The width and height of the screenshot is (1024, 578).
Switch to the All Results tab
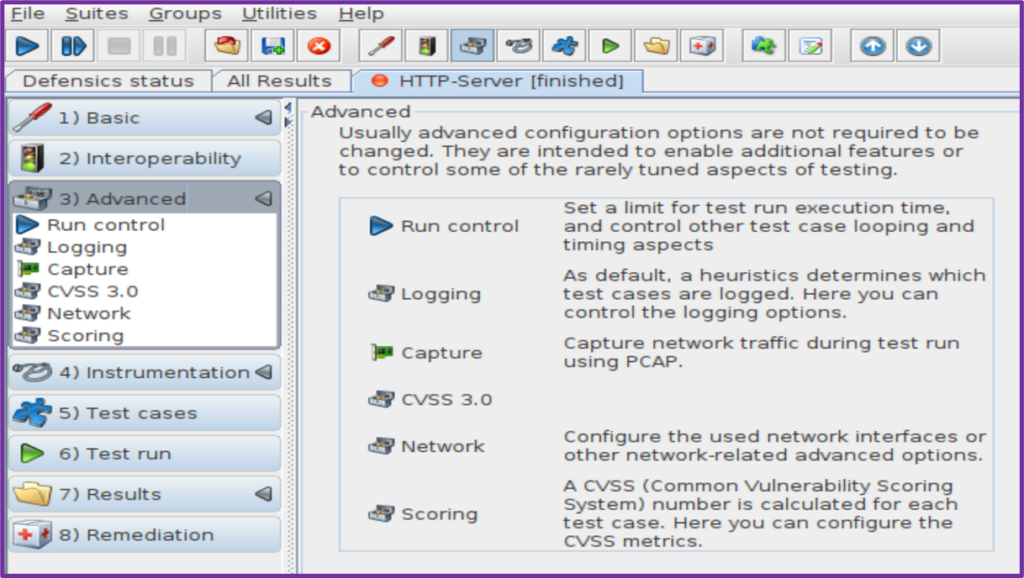(279, 81)
